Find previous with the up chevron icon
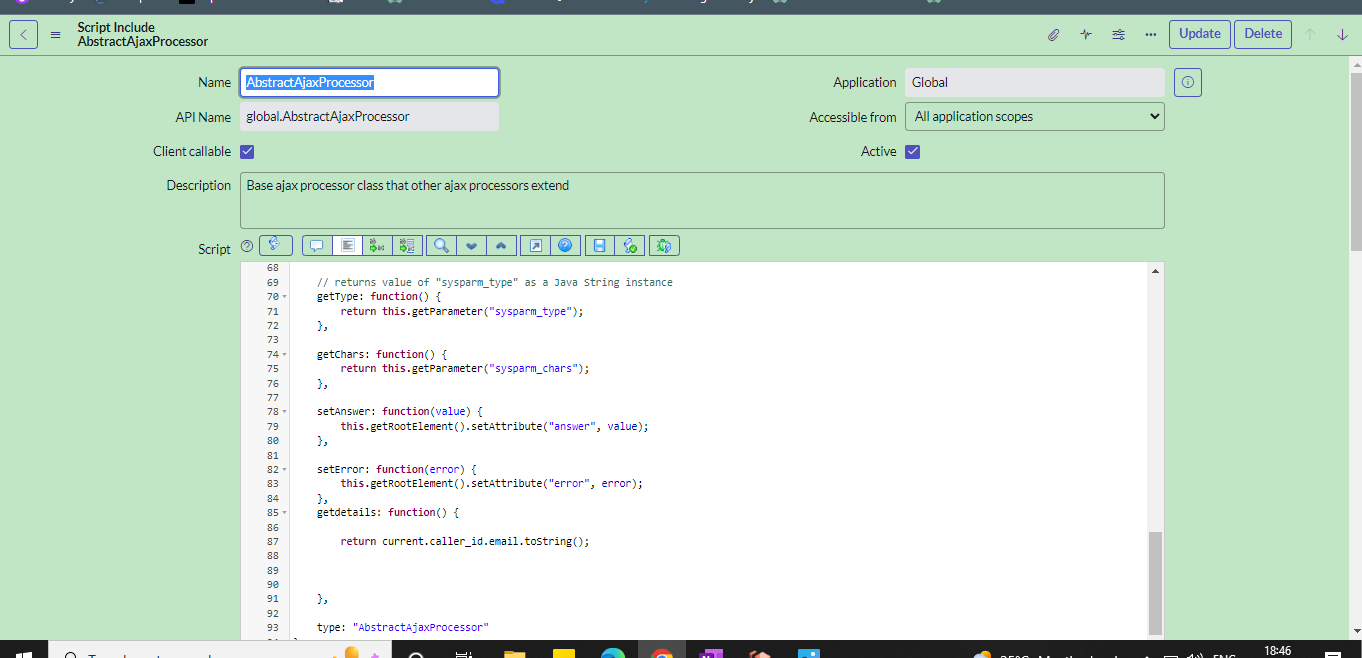The width and height of the screenshot is (1362, 658). (x=501, y=245)
